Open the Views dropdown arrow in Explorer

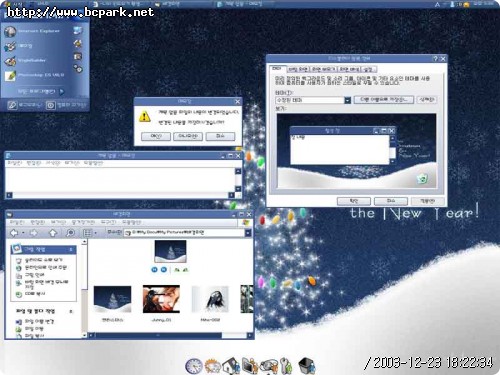96,233
